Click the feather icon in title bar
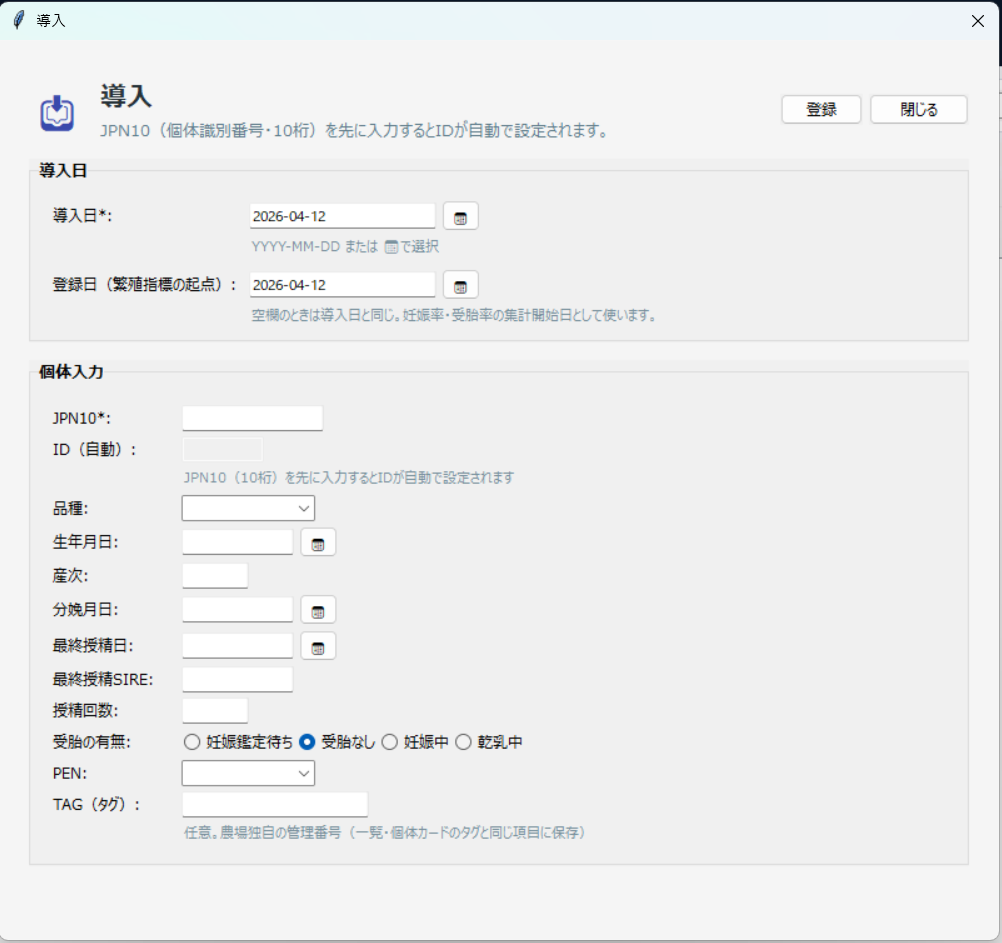The width and height of the screenshot is (1002, 943). 19,20
